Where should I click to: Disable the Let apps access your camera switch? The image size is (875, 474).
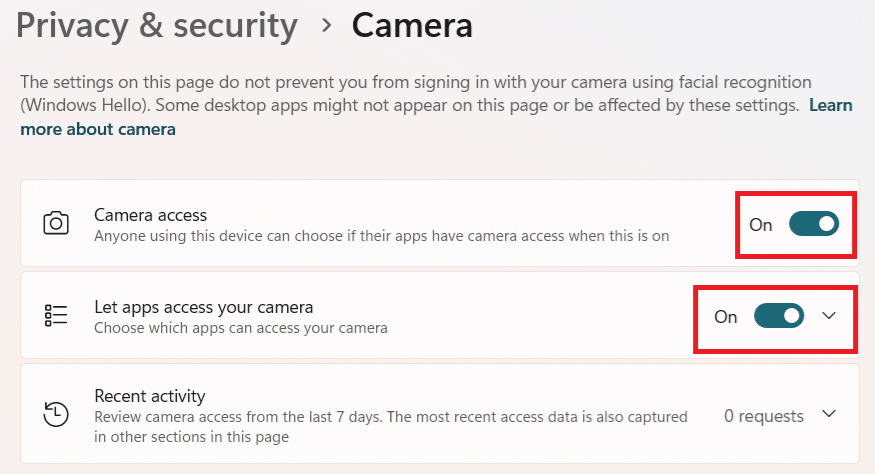click(779, 316)
